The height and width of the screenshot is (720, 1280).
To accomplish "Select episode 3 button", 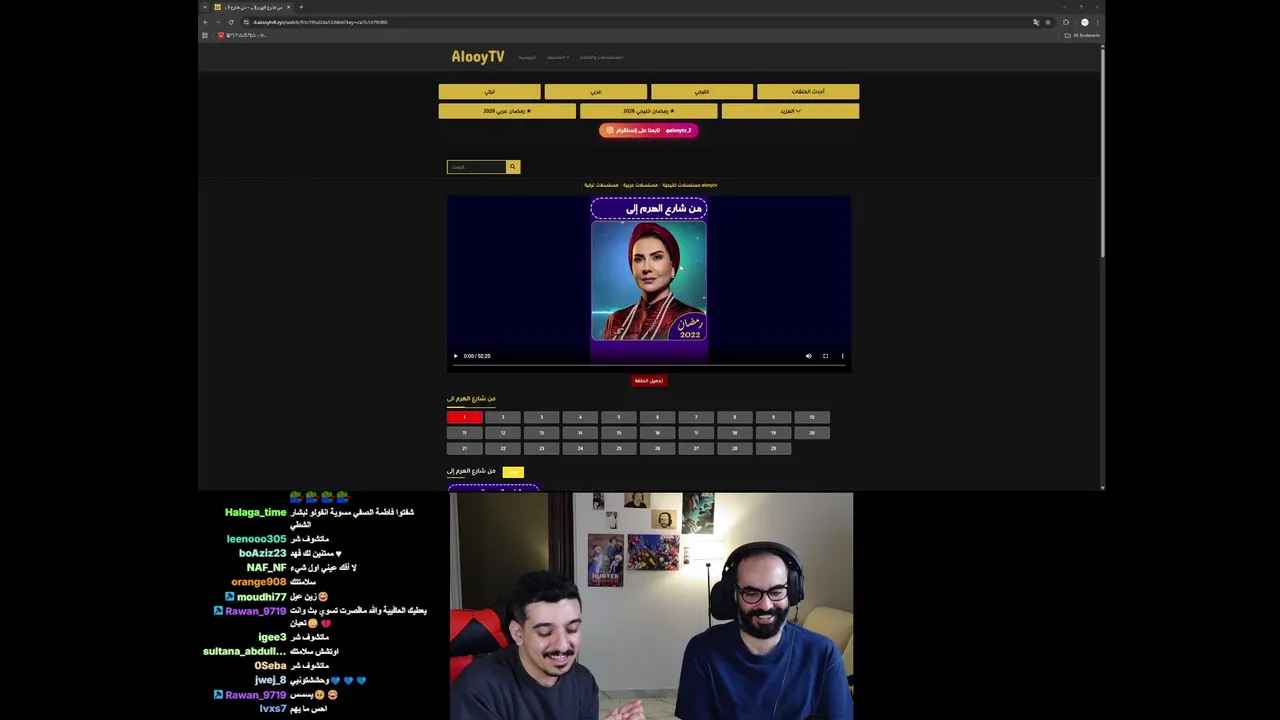I will point(541,417).
